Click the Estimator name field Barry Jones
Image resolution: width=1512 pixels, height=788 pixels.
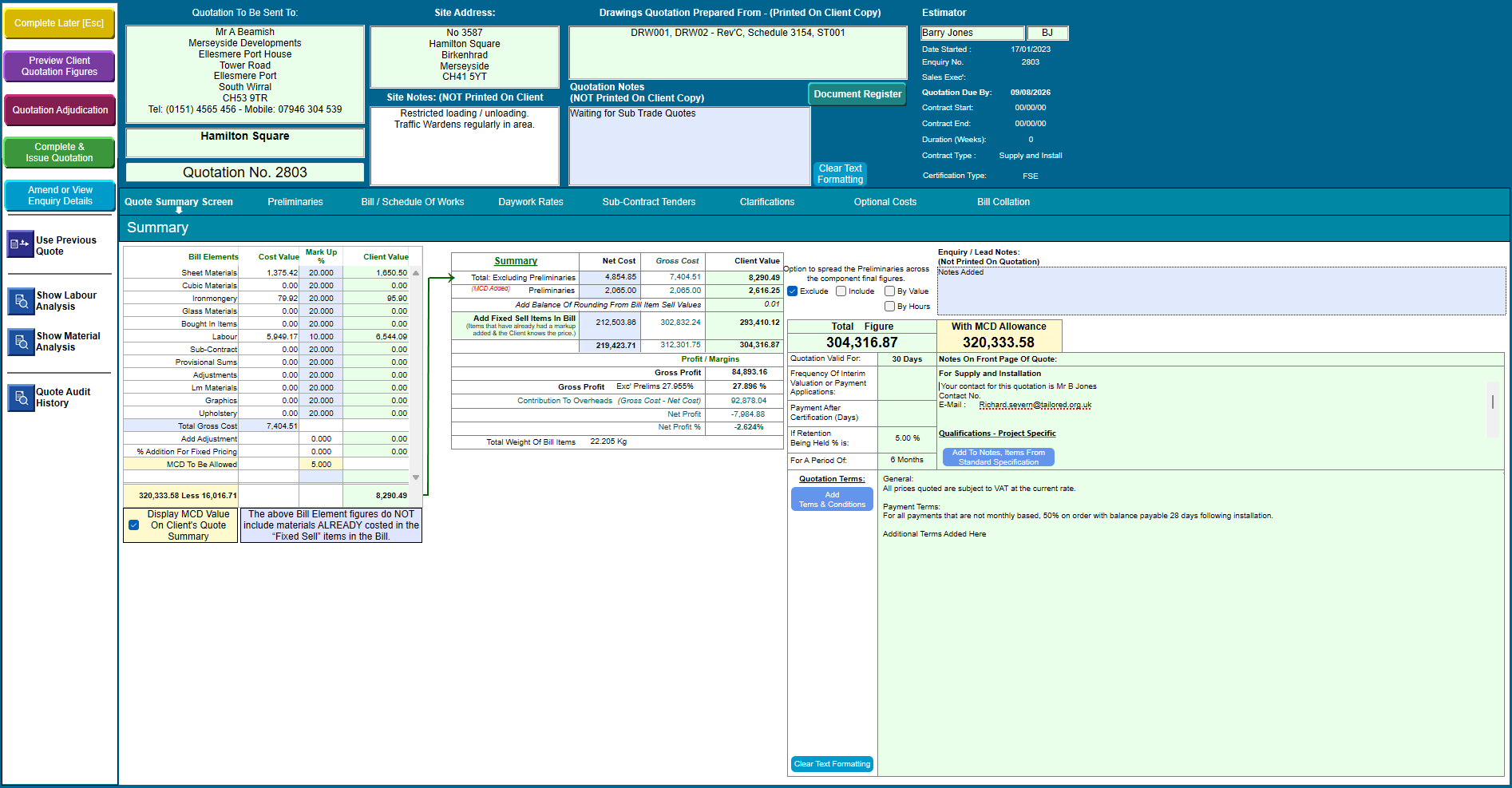(x=972, y=34)
